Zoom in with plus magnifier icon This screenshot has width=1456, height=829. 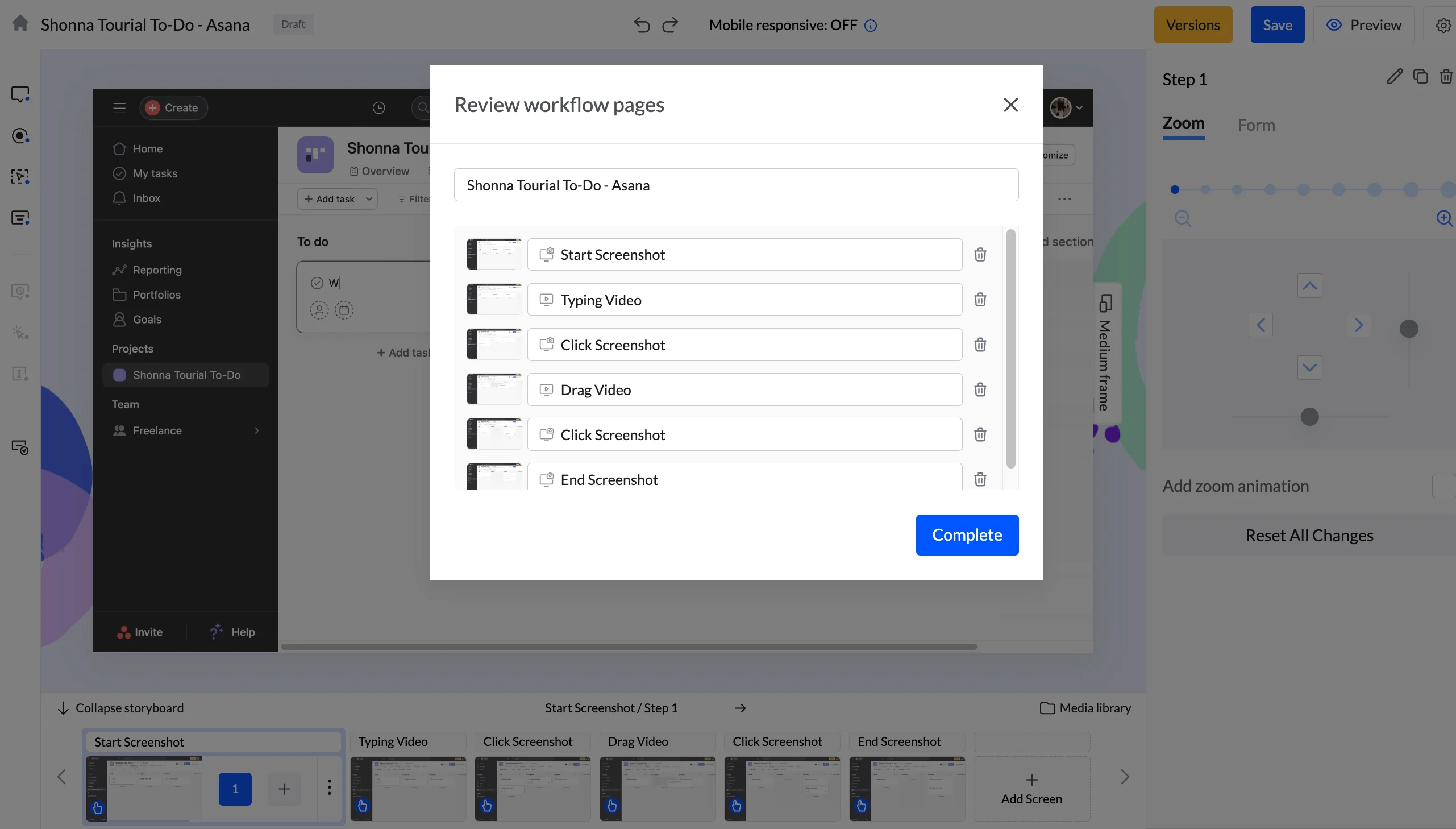click(x=1444, y=218)
